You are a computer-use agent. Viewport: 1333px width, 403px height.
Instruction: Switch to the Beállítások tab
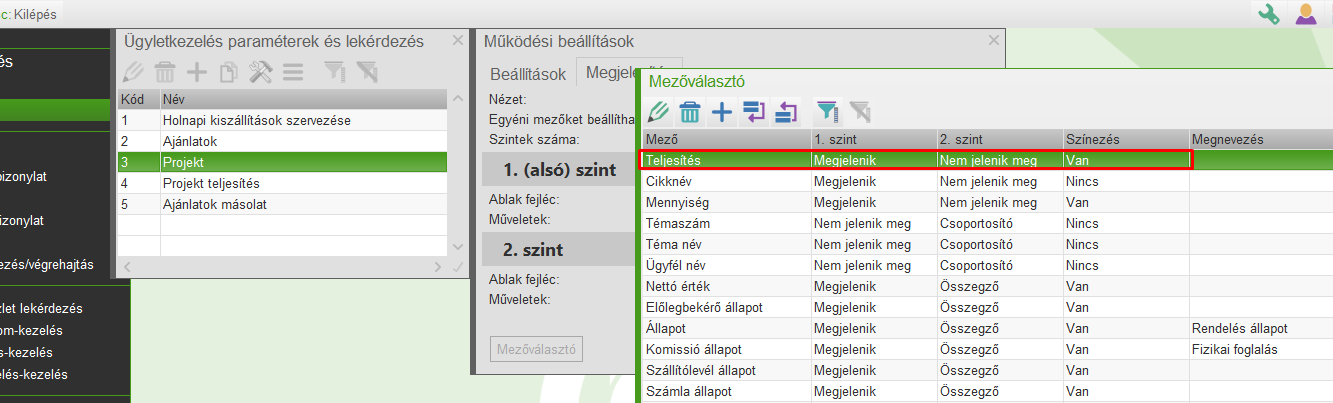click(x=527, y=74)
